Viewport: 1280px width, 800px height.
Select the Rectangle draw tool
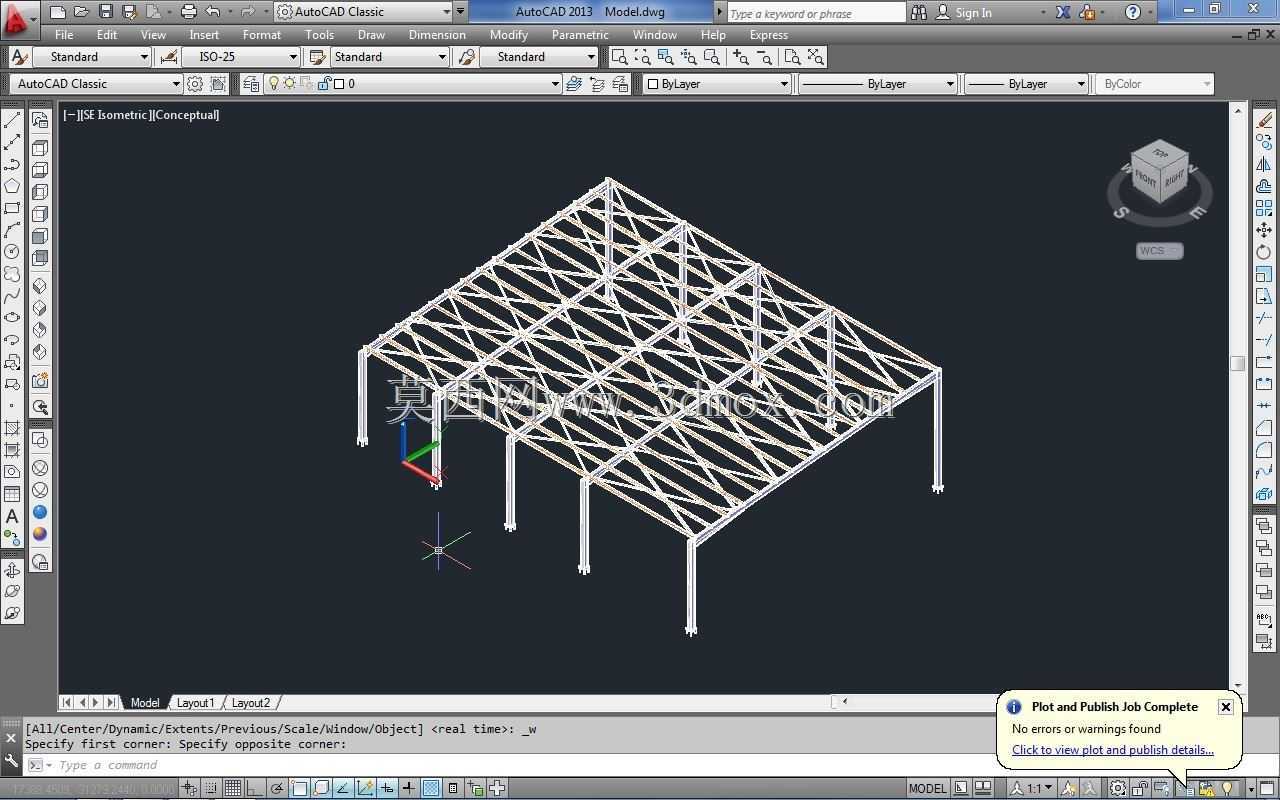point(12,208)
